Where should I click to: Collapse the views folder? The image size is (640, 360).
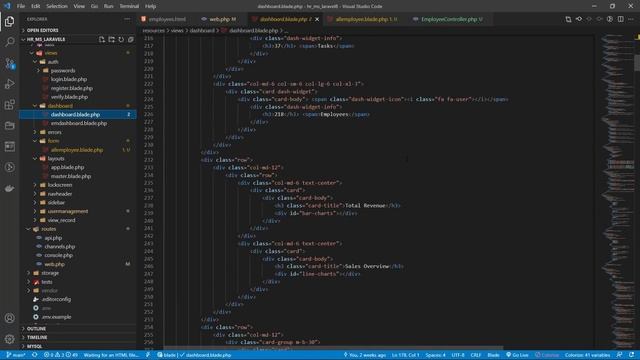pos(78,53)
